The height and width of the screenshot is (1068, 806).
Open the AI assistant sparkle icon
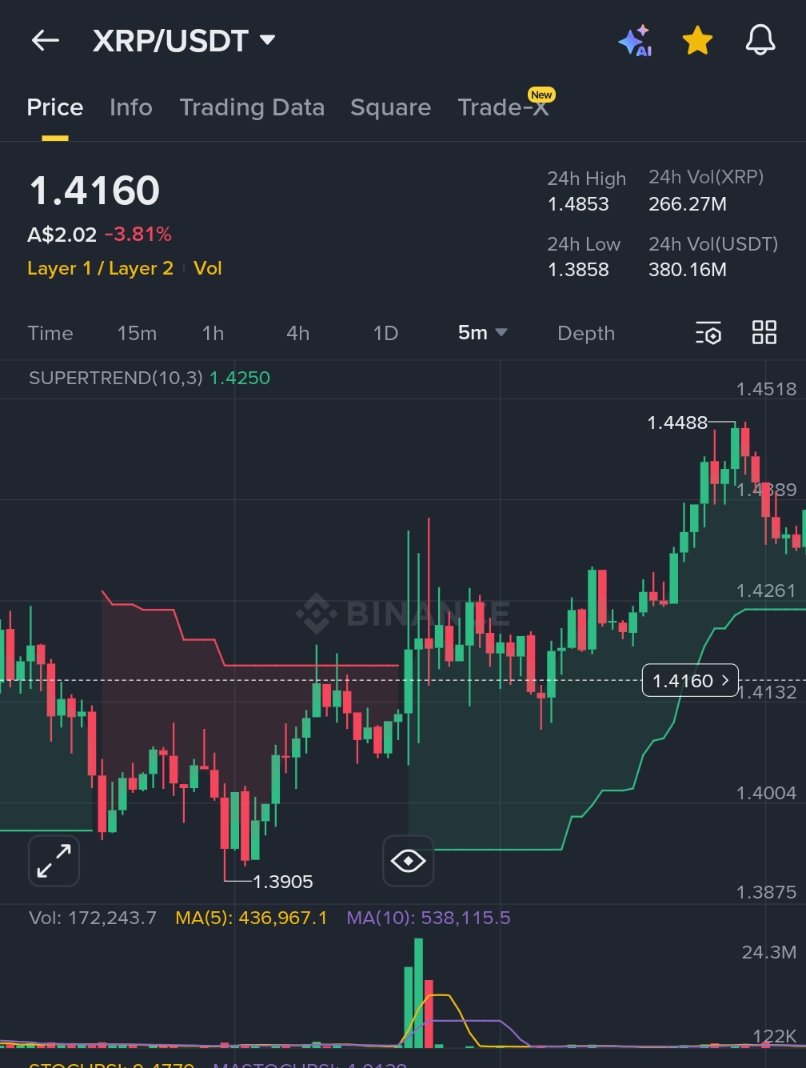[635, 41]
